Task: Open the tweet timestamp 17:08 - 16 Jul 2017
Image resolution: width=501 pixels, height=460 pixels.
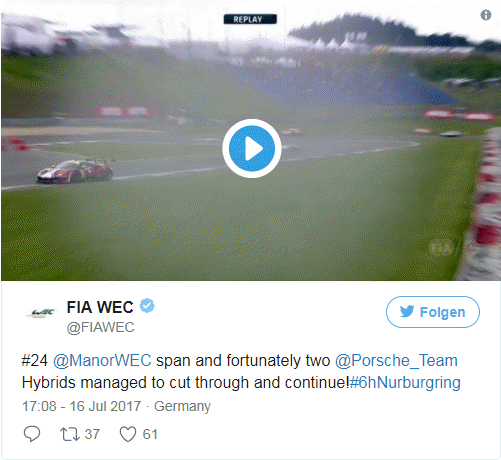Action: tap(82, 406)
